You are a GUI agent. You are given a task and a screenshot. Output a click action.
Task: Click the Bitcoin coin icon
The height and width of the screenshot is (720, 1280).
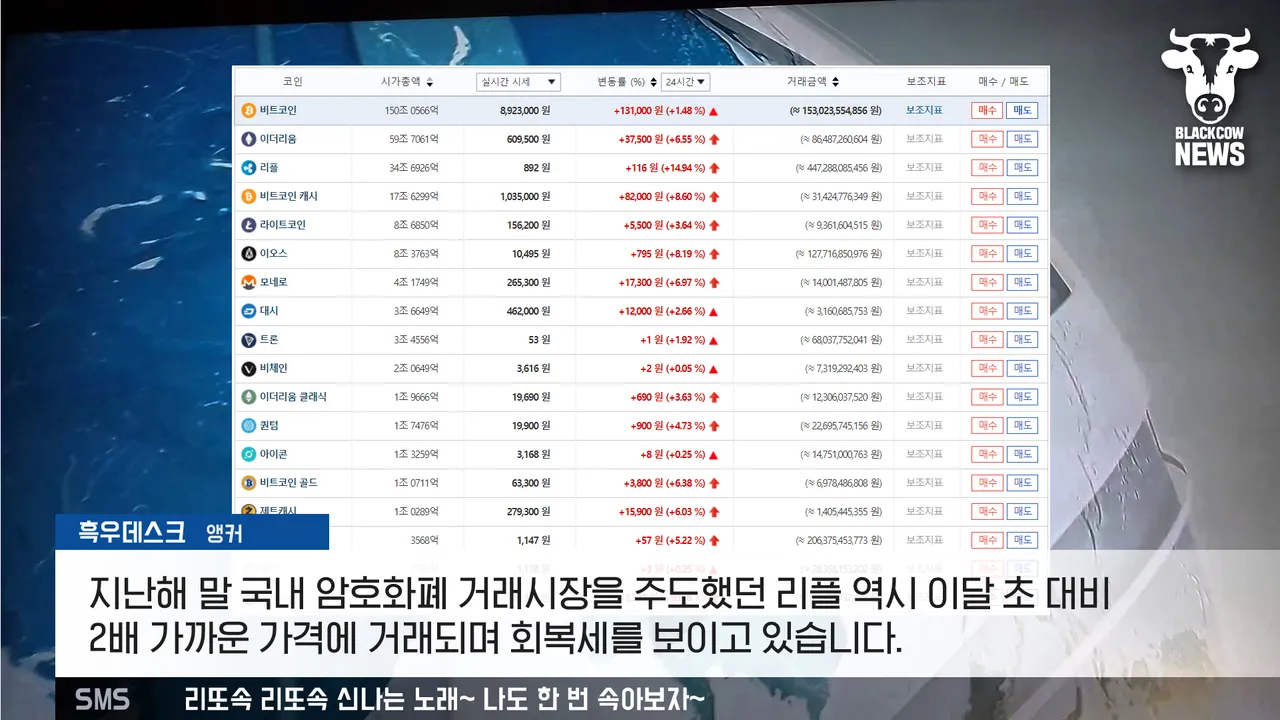[x=249, y=110]
